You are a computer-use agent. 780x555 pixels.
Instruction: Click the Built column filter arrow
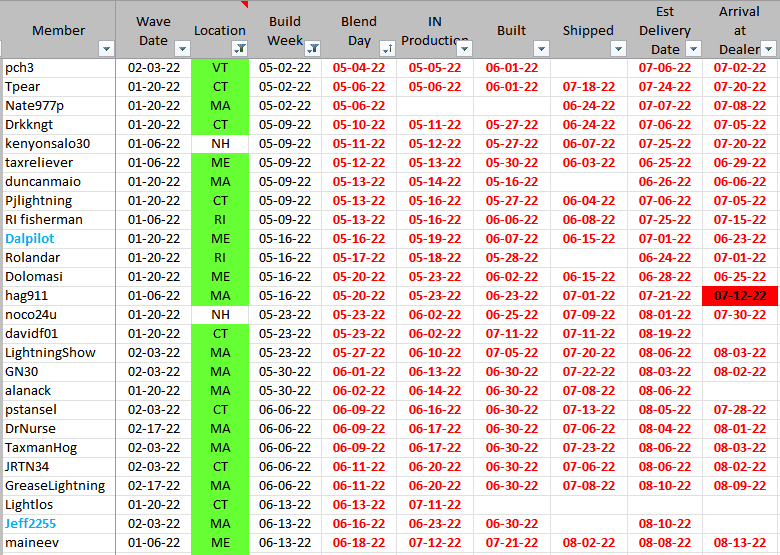coord(541,49)
